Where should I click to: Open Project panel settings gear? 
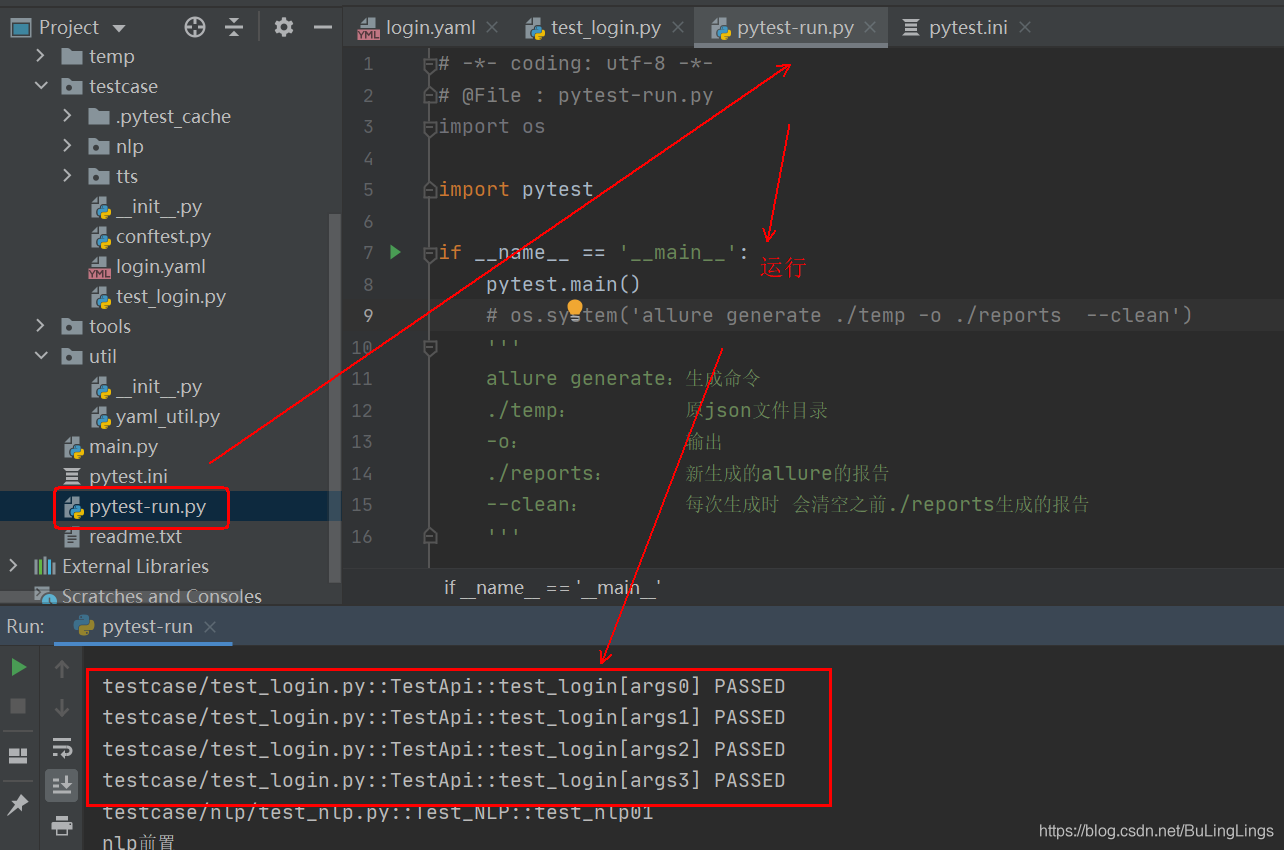(284, 27)
